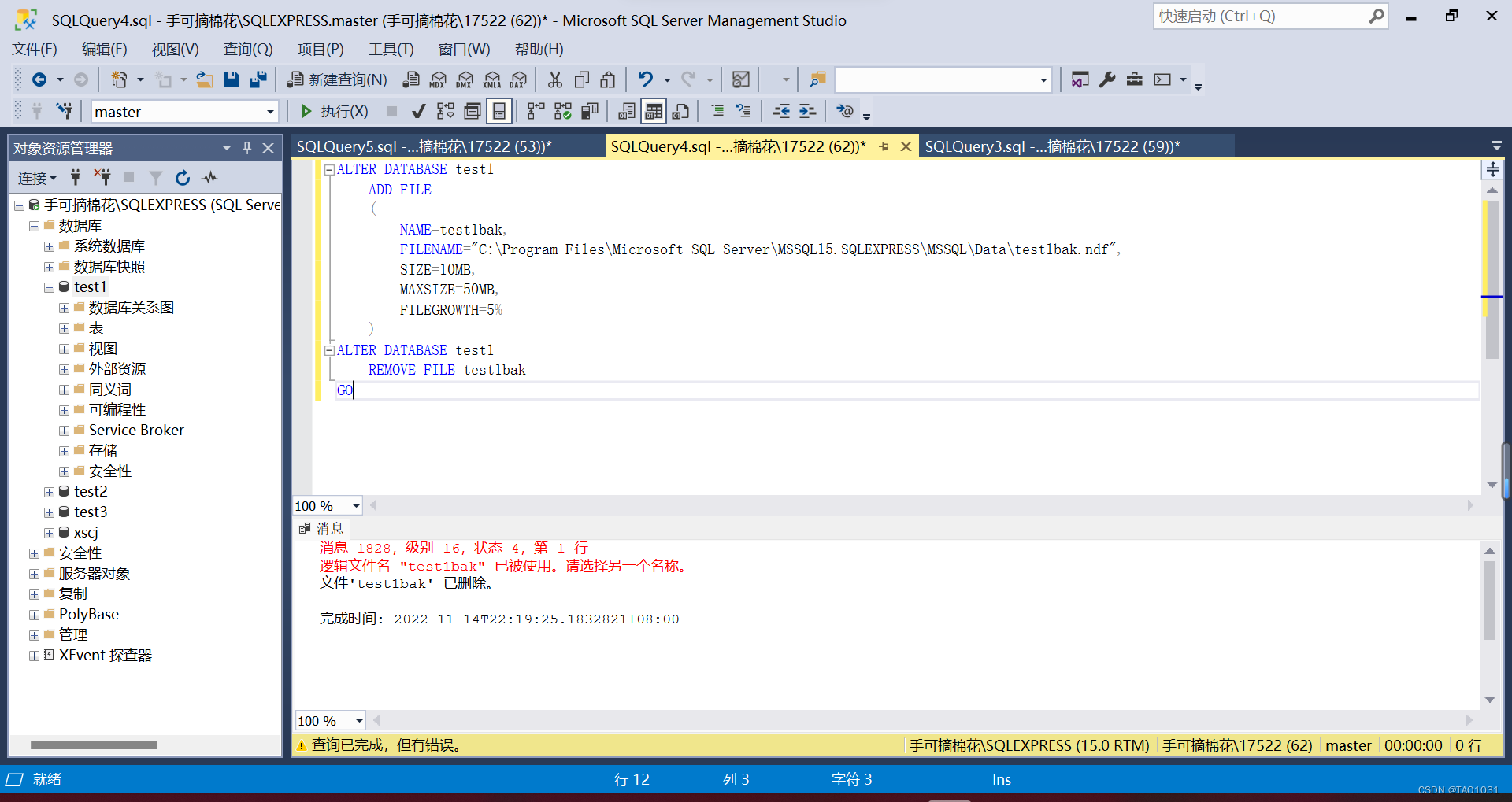
Task: Expand the 系统数据库 folder
Action: click(49, 247)
